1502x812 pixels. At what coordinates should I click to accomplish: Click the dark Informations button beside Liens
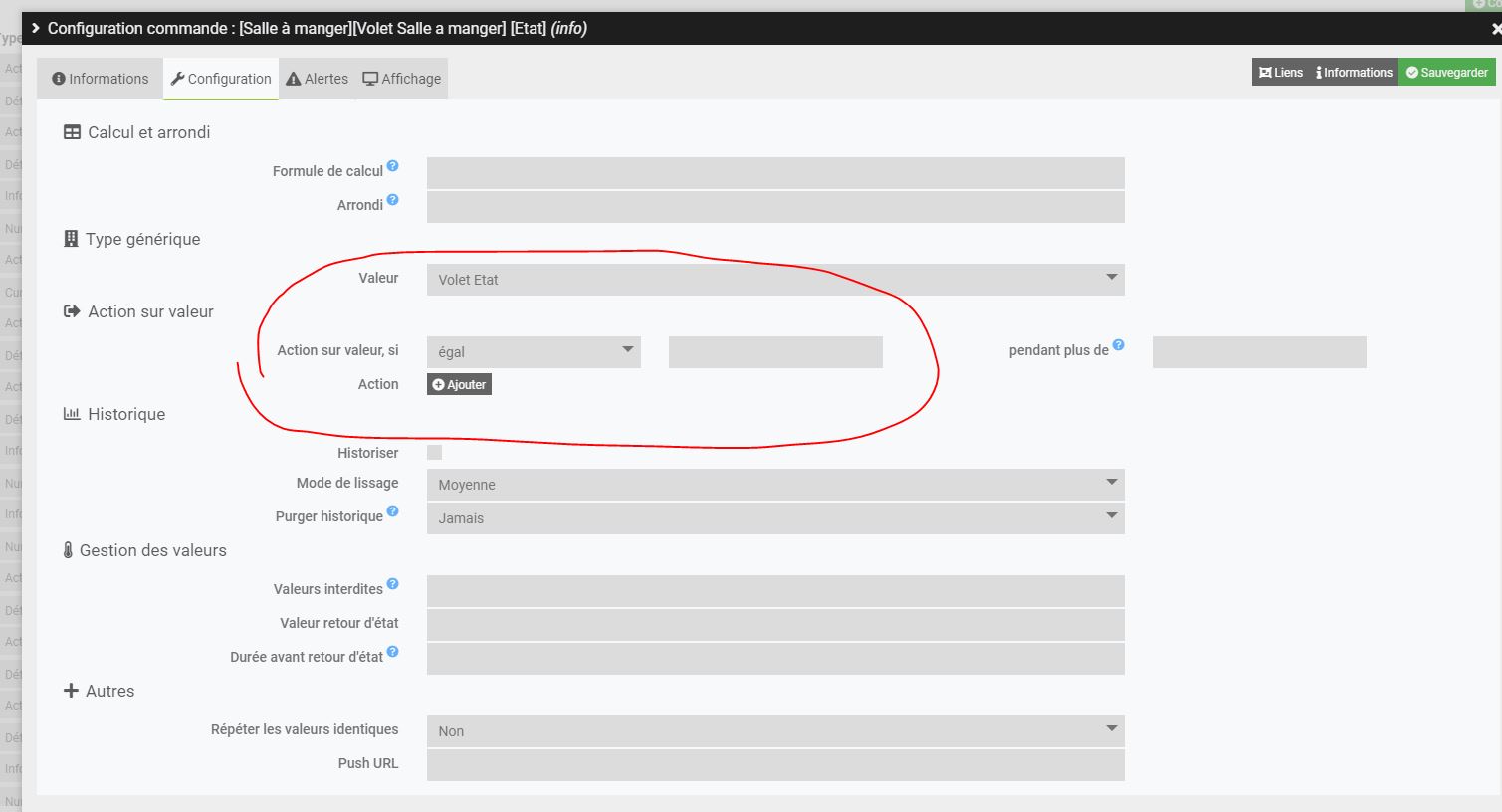point(1354,72)
